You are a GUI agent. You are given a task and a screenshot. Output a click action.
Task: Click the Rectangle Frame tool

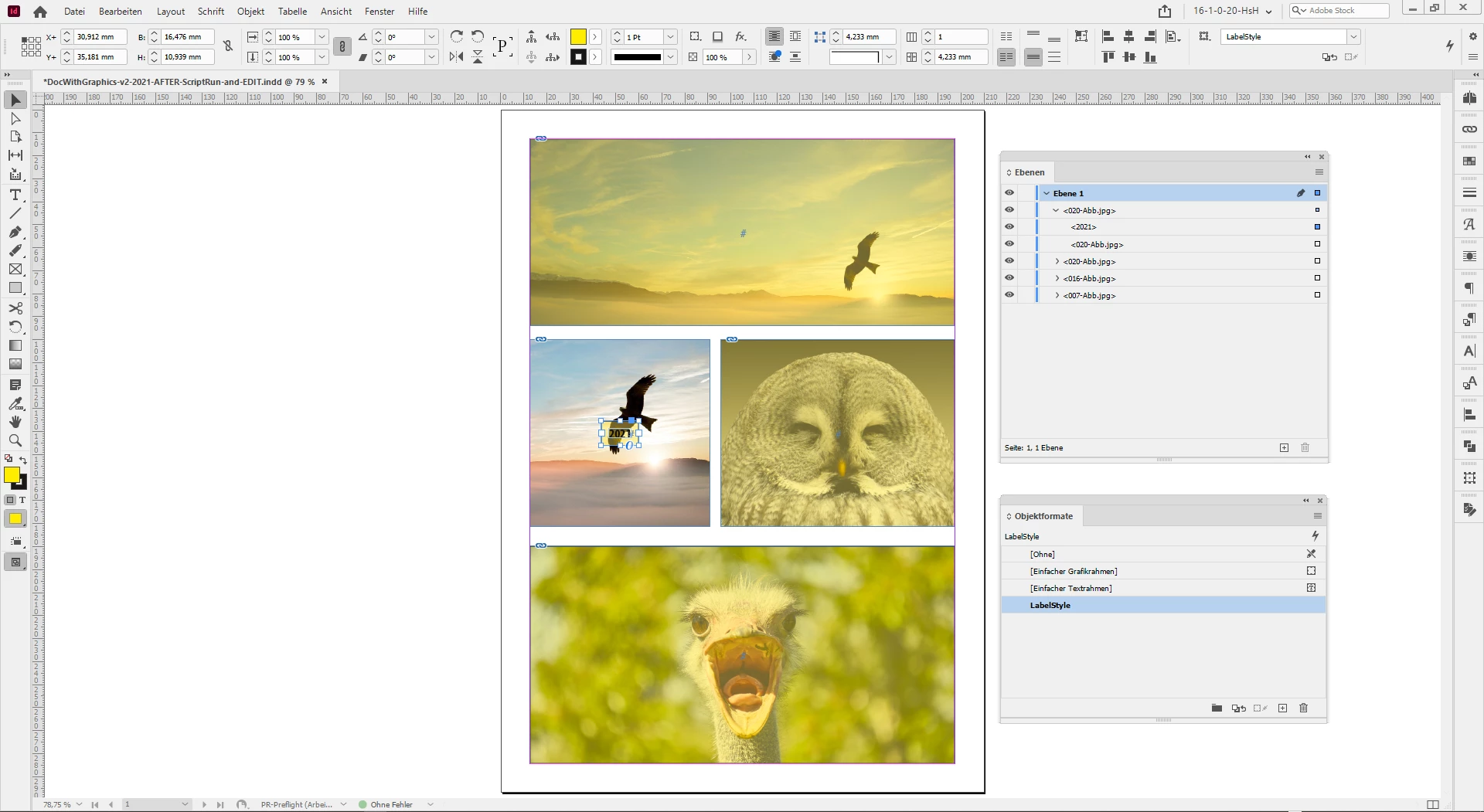(15, 270)
